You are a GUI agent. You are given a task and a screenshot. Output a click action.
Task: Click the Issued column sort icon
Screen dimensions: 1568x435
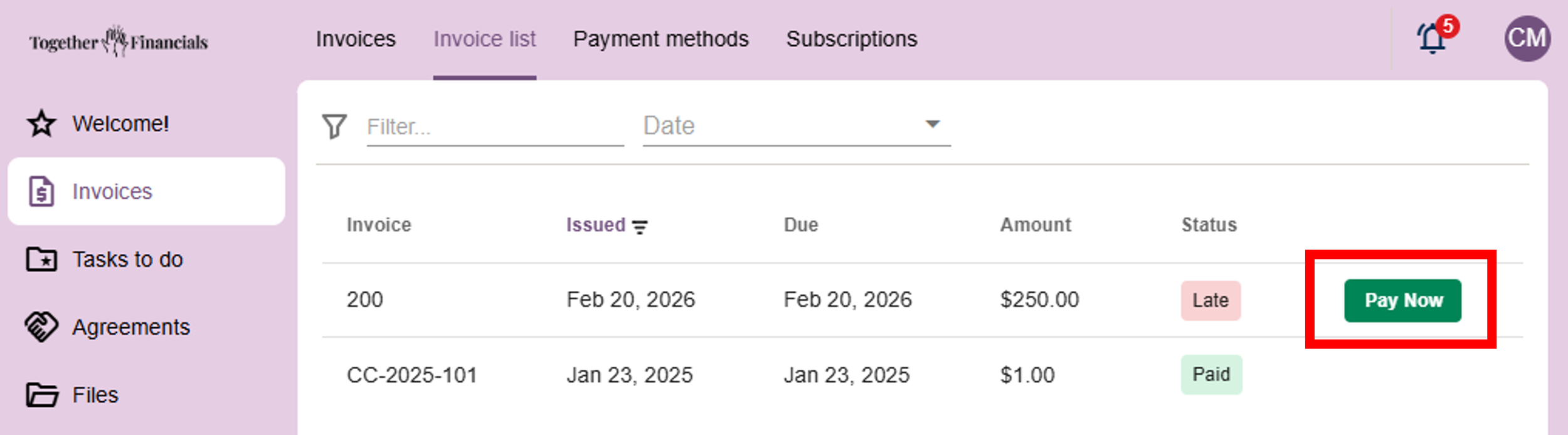[640, 226]
